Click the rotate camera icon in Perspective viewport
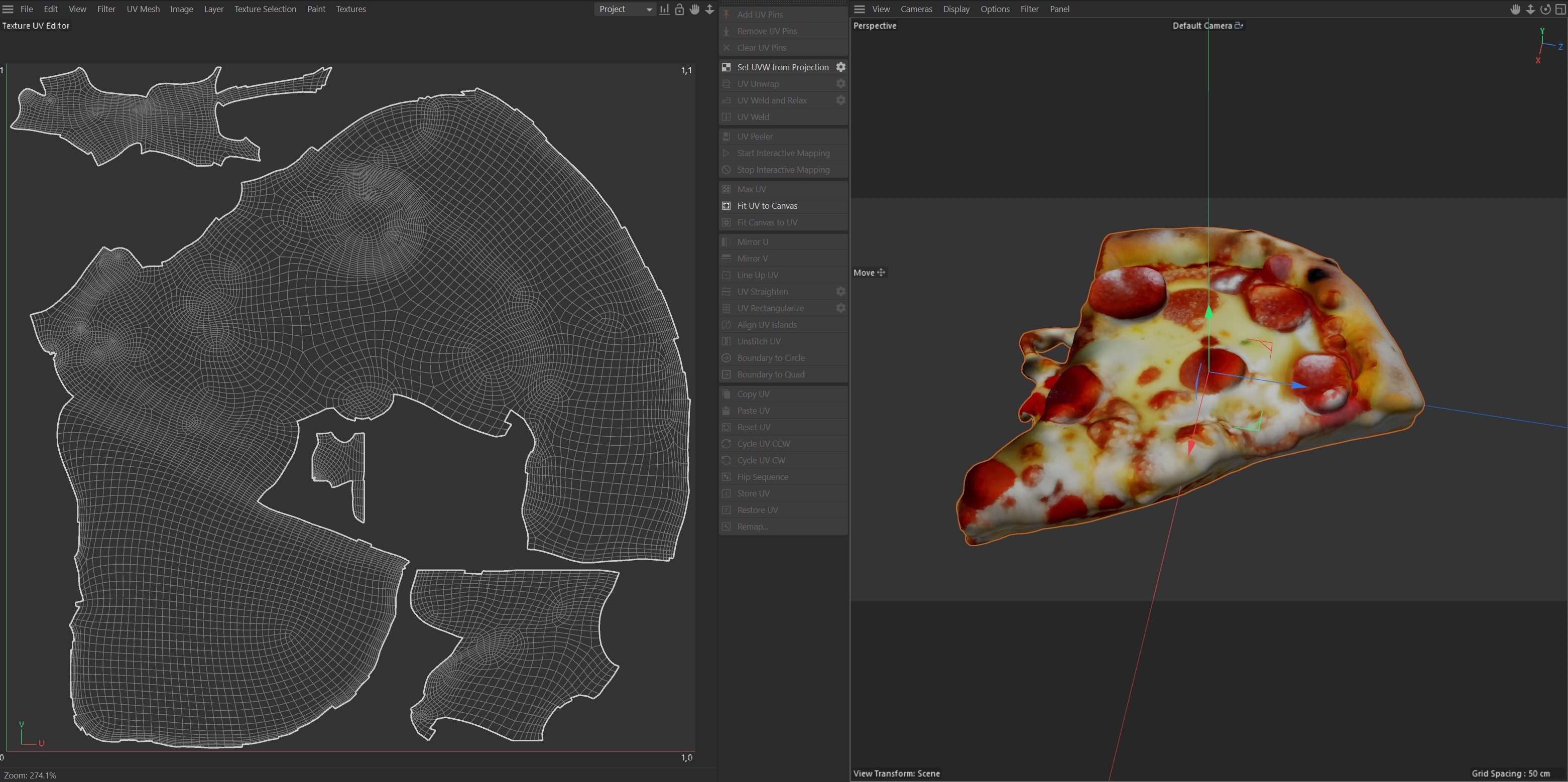This screenshot has height=782, width=1568. coord(1545,9)
